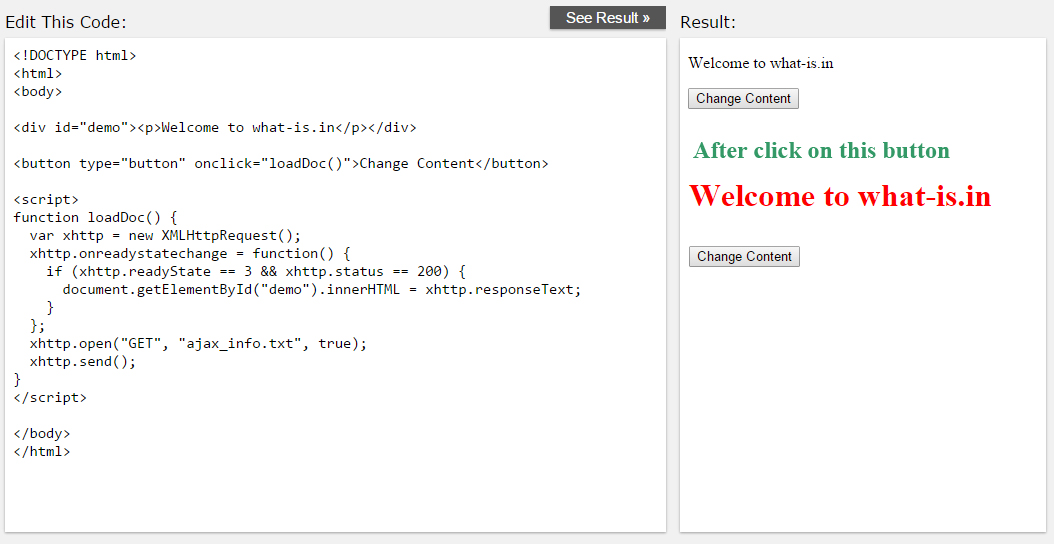Click the xhttp.send() line
Screen dimensions: 1054x544
coord(83,362)
